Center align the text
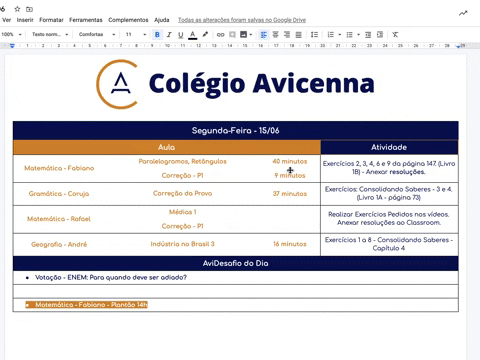Image resolution: width=480 pixels, height=360 pixels. click(275, 35)
